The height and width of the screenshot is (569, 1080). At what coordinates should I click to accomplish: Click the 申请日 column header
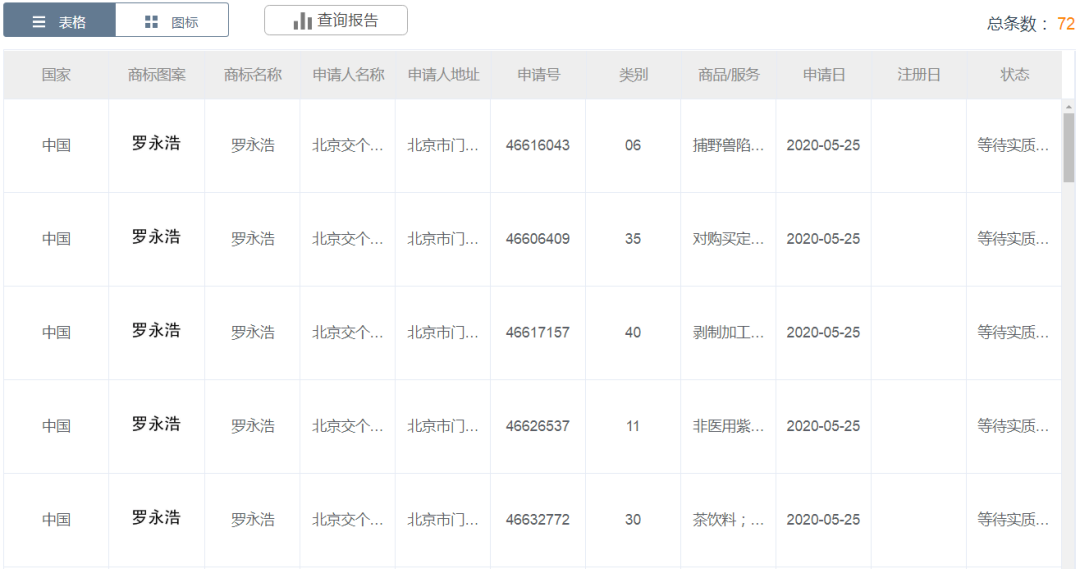(x=823, y=74)
